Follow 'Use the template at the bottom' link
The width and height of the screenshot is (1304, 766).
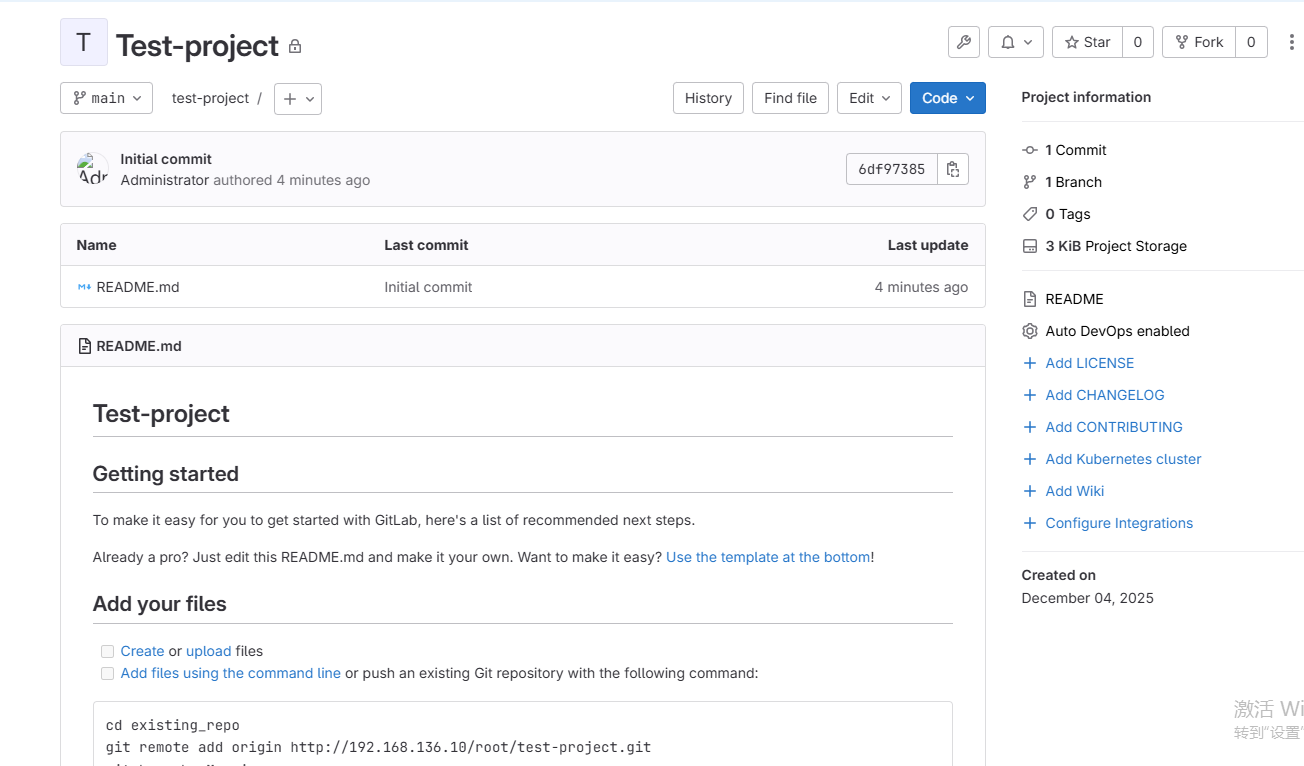coord(768,557)
